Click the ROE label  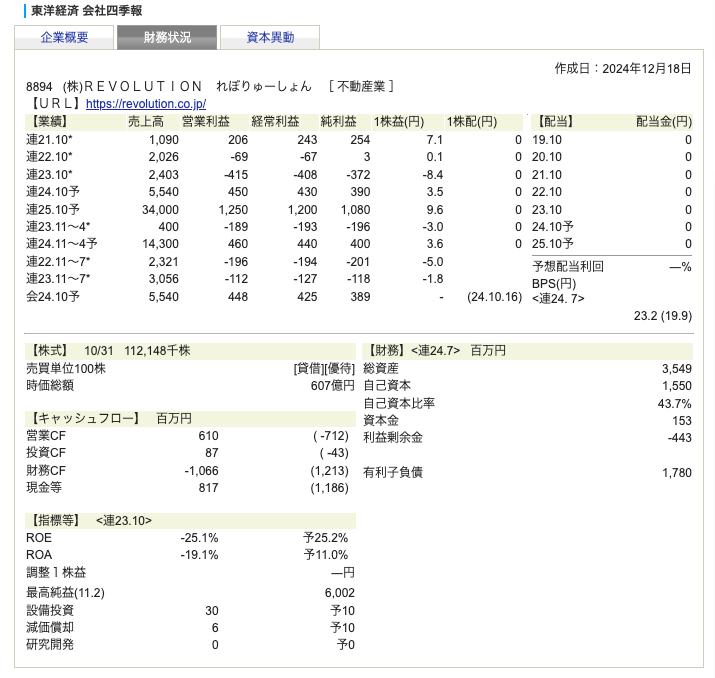coord(39,538)
